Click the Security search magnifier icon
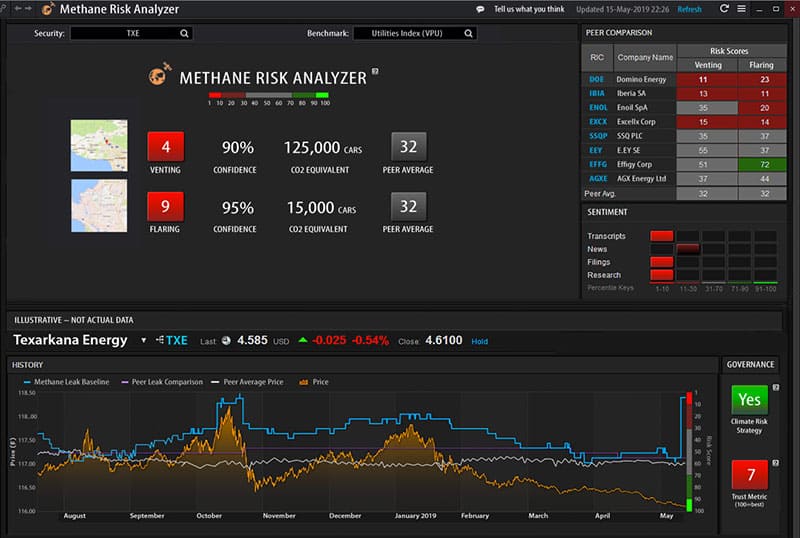Viewport: 800px width, 538px height. [x=184, y=33]
